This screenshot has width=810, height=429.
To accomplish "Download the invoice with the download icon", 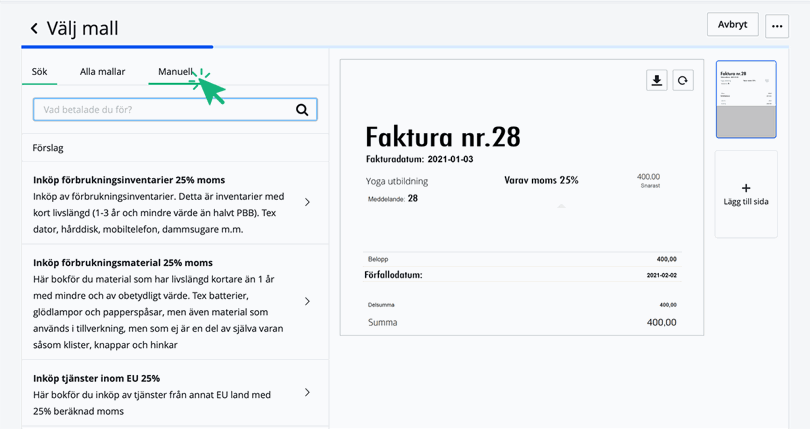I will 657,81.
